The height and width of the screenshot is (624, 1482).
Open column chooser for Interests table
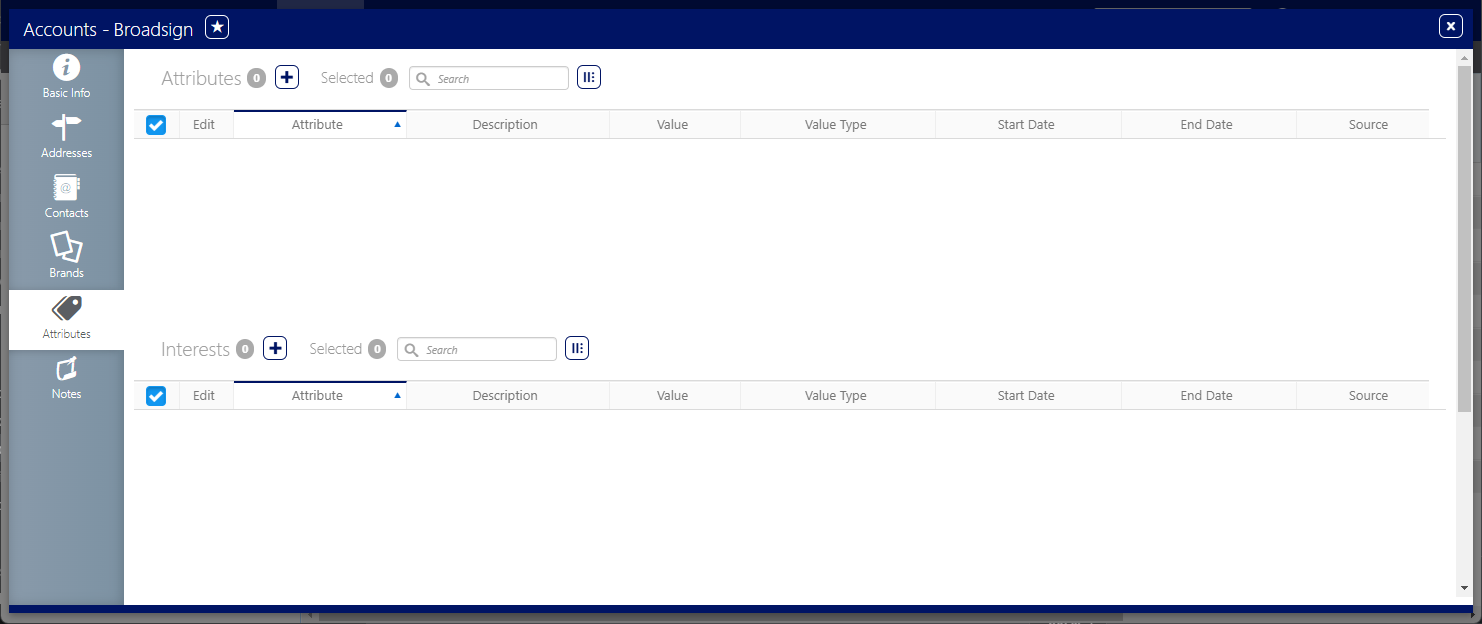pos(577,348)
